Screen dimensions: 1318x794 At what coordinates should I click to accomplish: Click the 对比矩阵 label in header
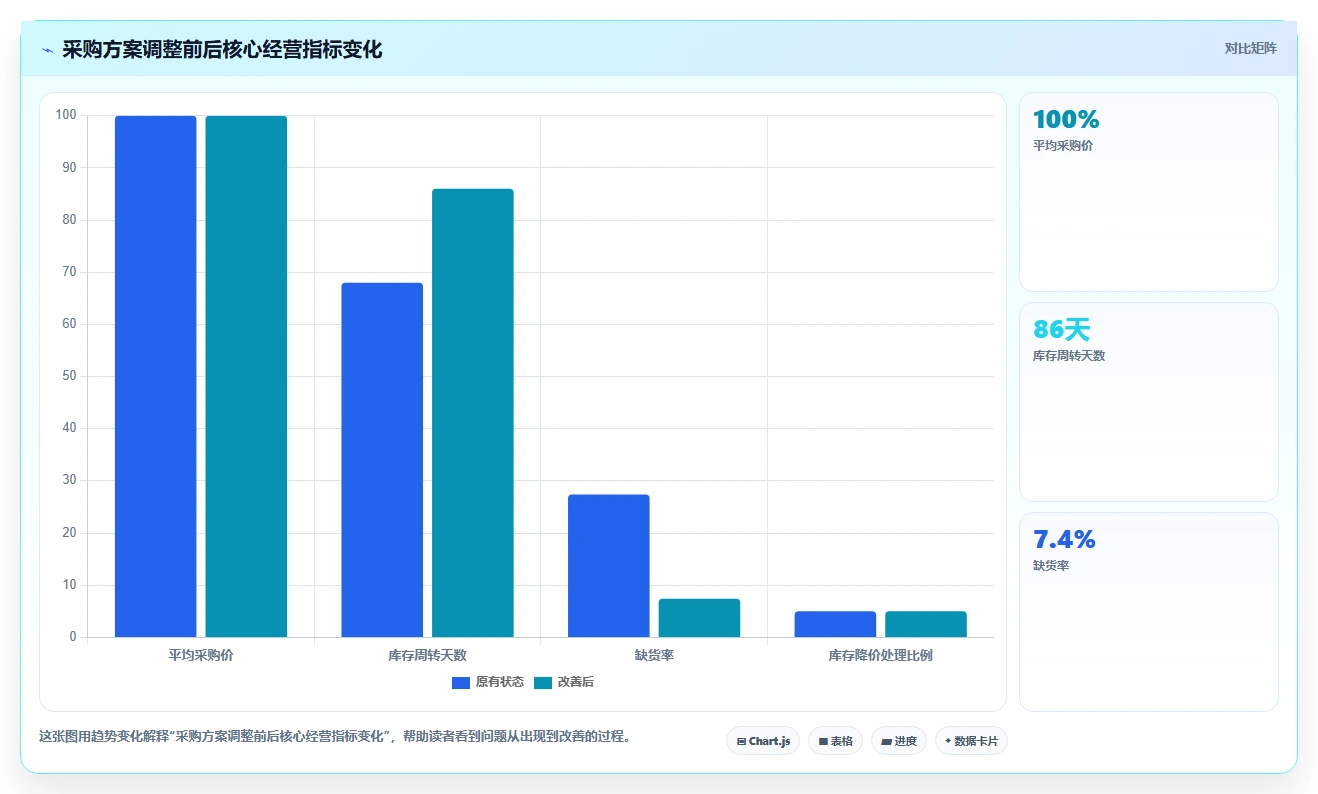tap(1250, 48)
